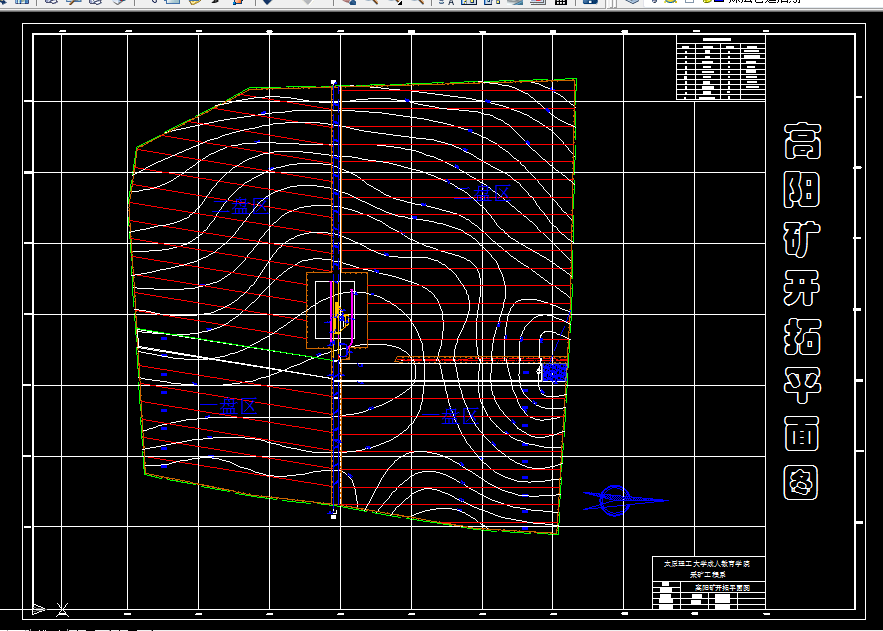Image resolution: width=883 pixels, height=631 pixels.
Task: Click the blue north arrow compass symbol
Action: 625,500
